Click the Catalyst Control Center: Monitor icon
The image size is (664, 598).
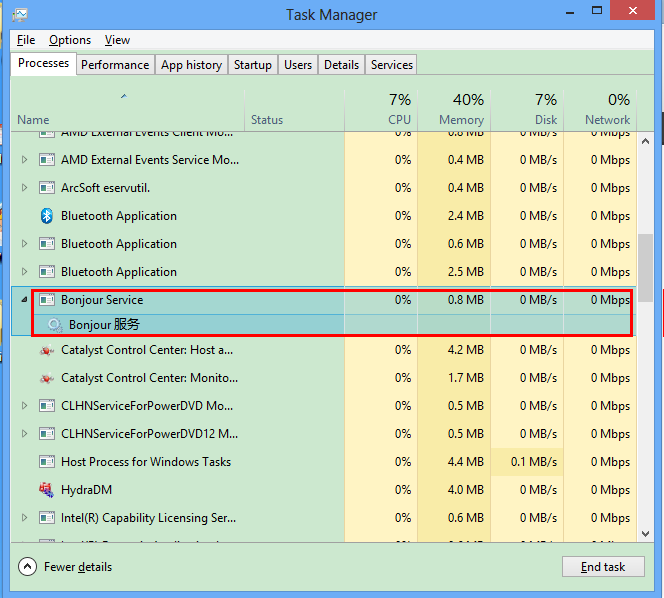tap(46, 378)
